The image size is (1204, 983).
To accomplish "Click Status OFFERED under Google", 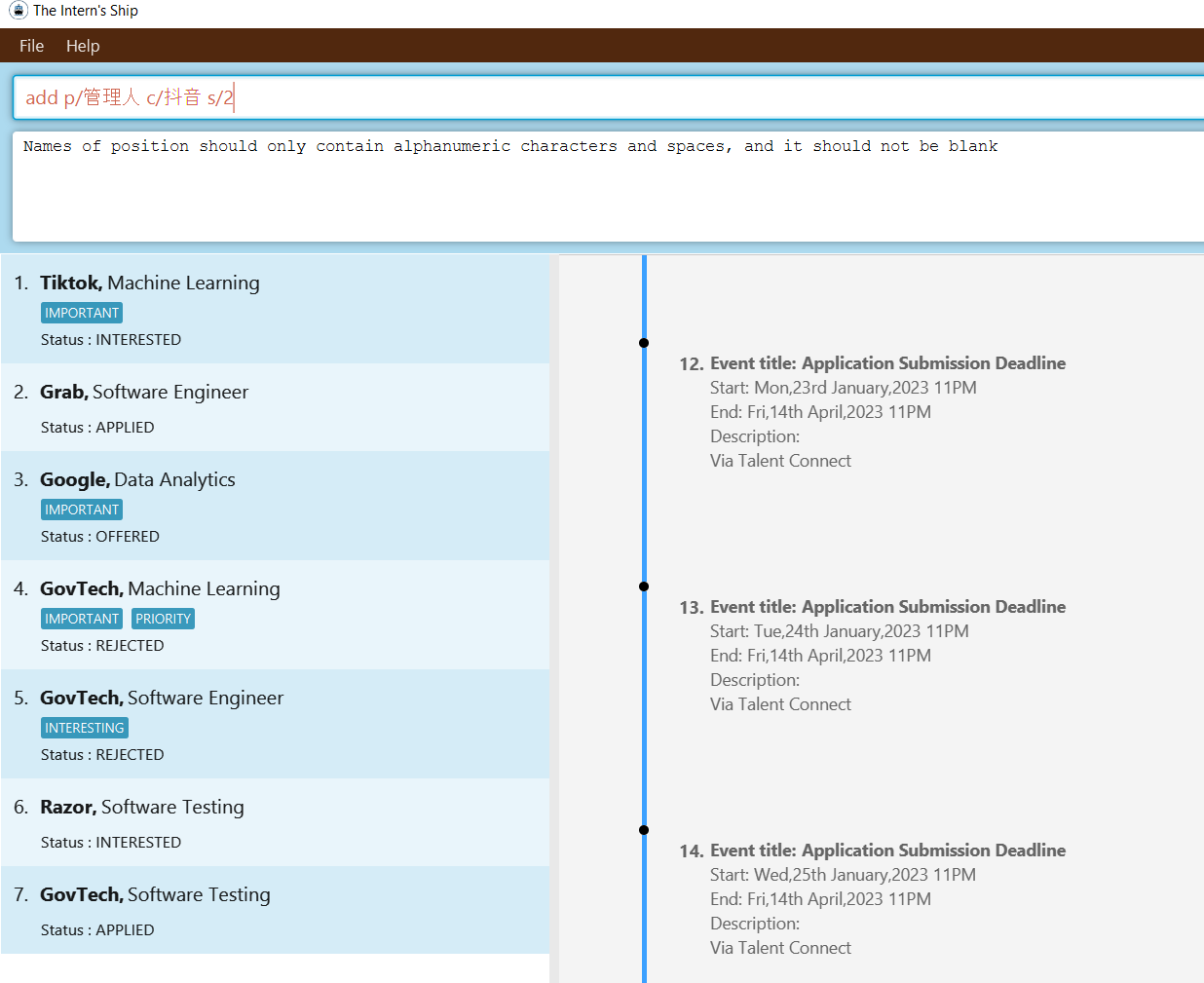I will (100, 537).
